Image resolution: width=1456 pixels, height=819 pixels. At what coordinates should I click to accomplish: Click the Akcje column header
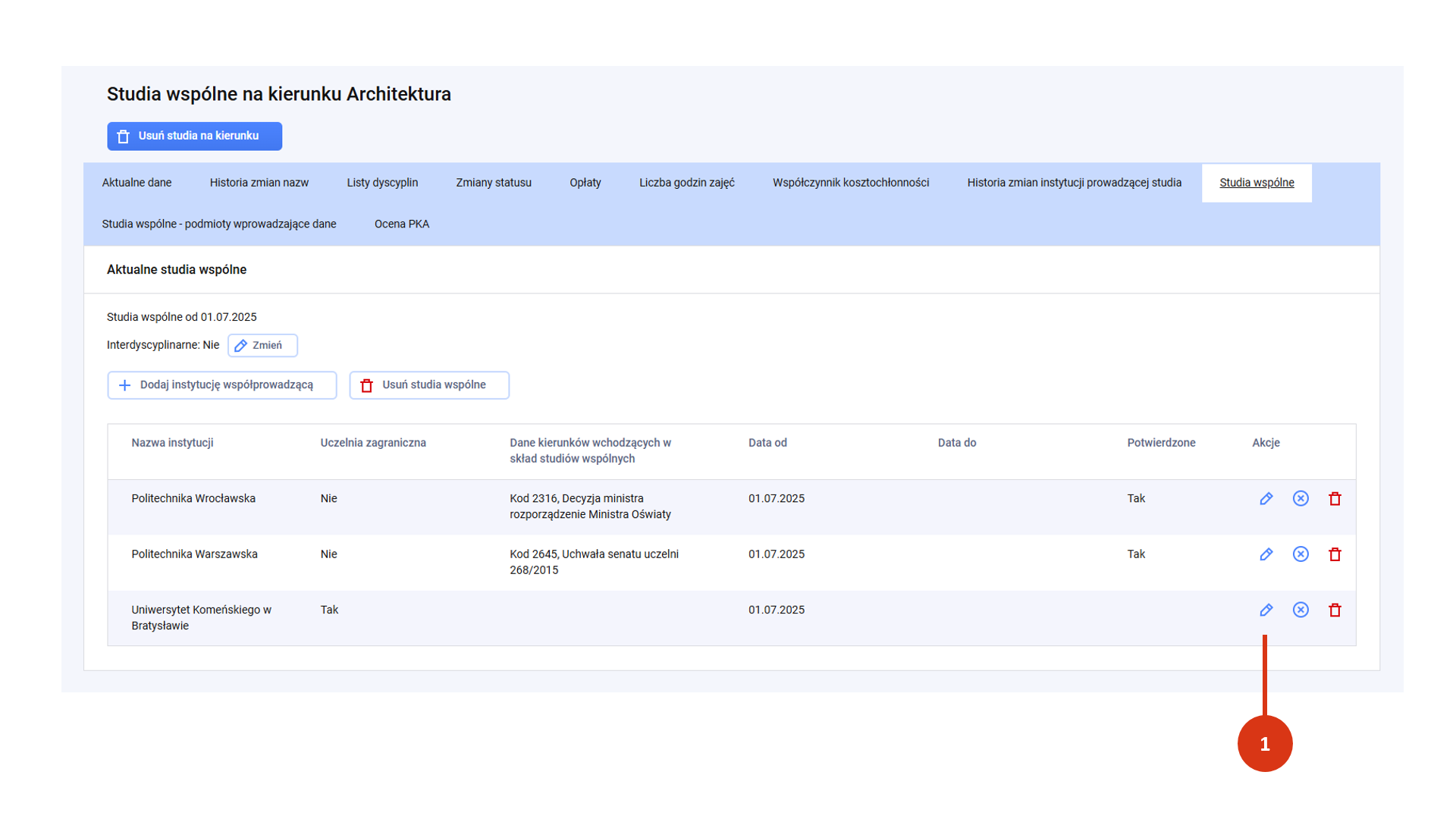tap(1266, 443)
